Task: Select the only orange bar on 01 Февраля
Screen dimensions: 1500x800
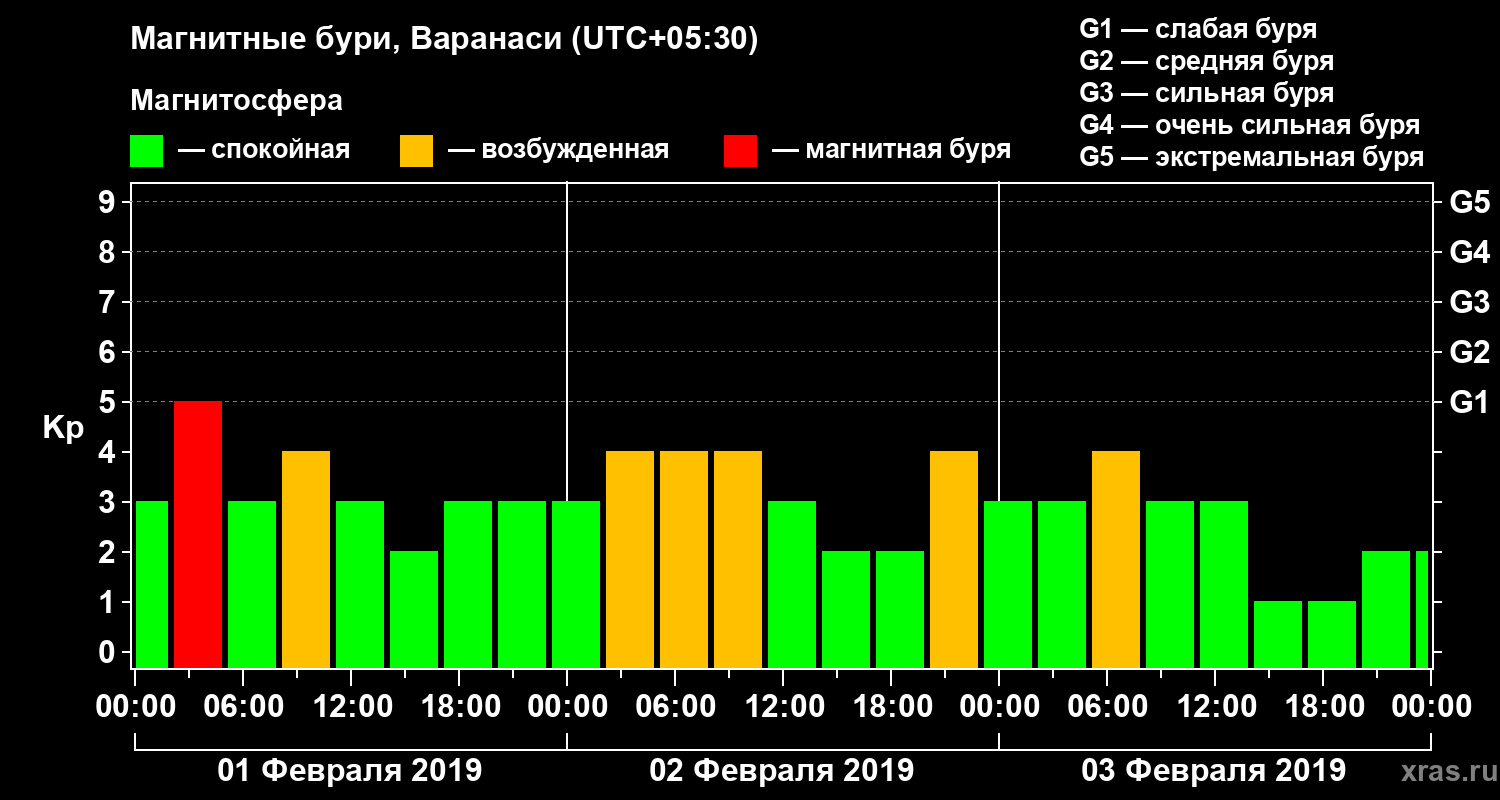Action: coord(306,559)
